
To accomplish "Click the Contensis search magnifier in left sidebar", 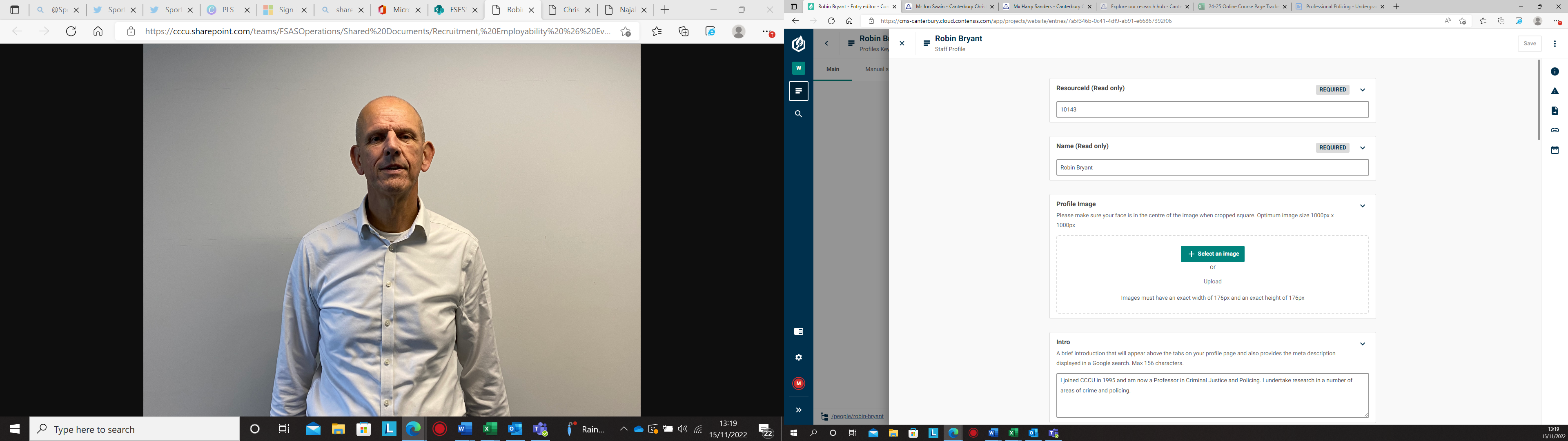I will click(798, 114).
